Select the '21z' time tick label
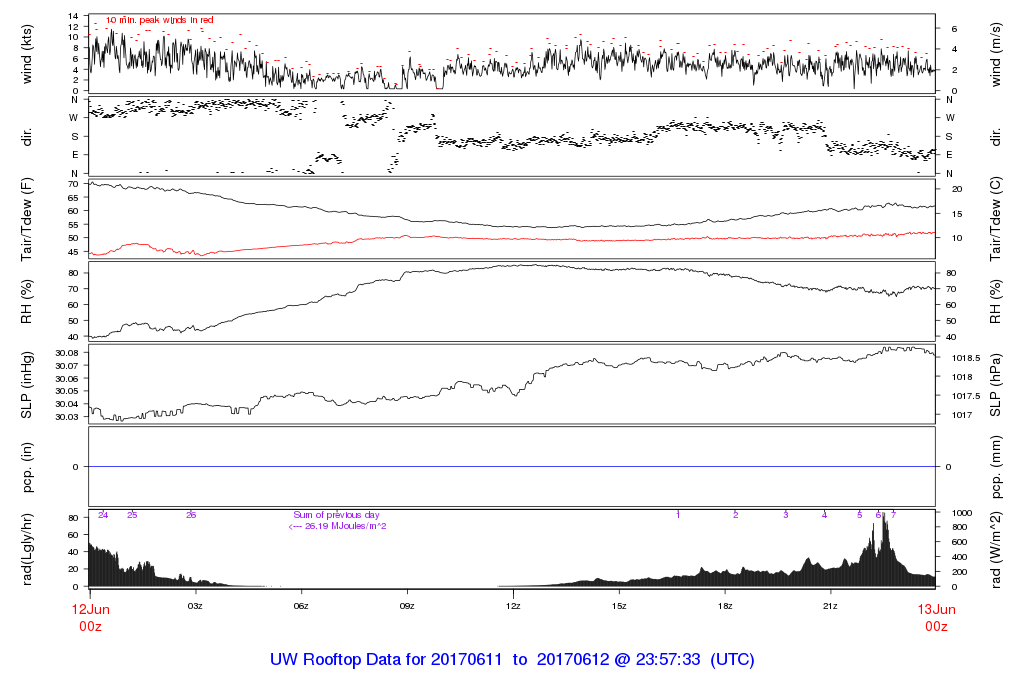 coord(830,606)
